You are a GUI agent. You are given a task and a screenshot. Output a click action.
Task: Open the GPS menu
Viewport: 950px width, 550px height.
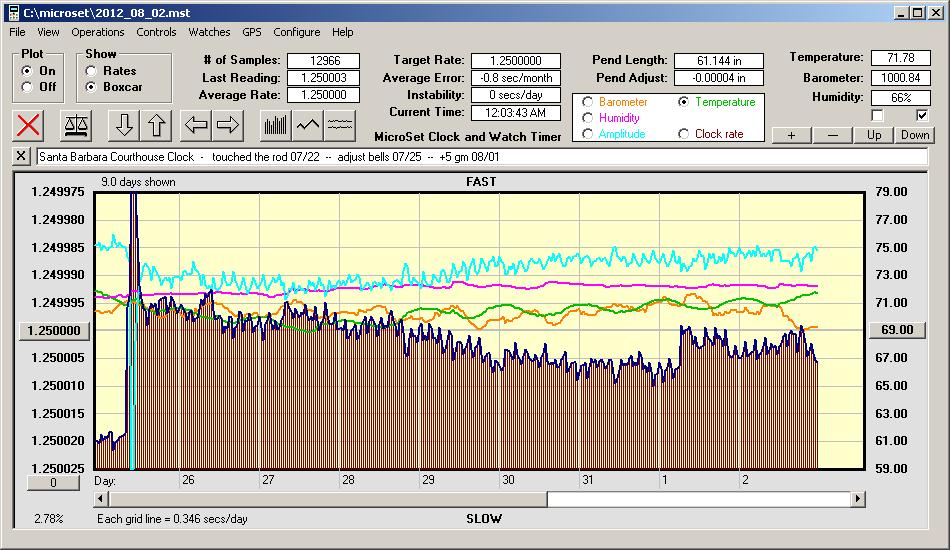pyautogui.click(x=251, y=32)
